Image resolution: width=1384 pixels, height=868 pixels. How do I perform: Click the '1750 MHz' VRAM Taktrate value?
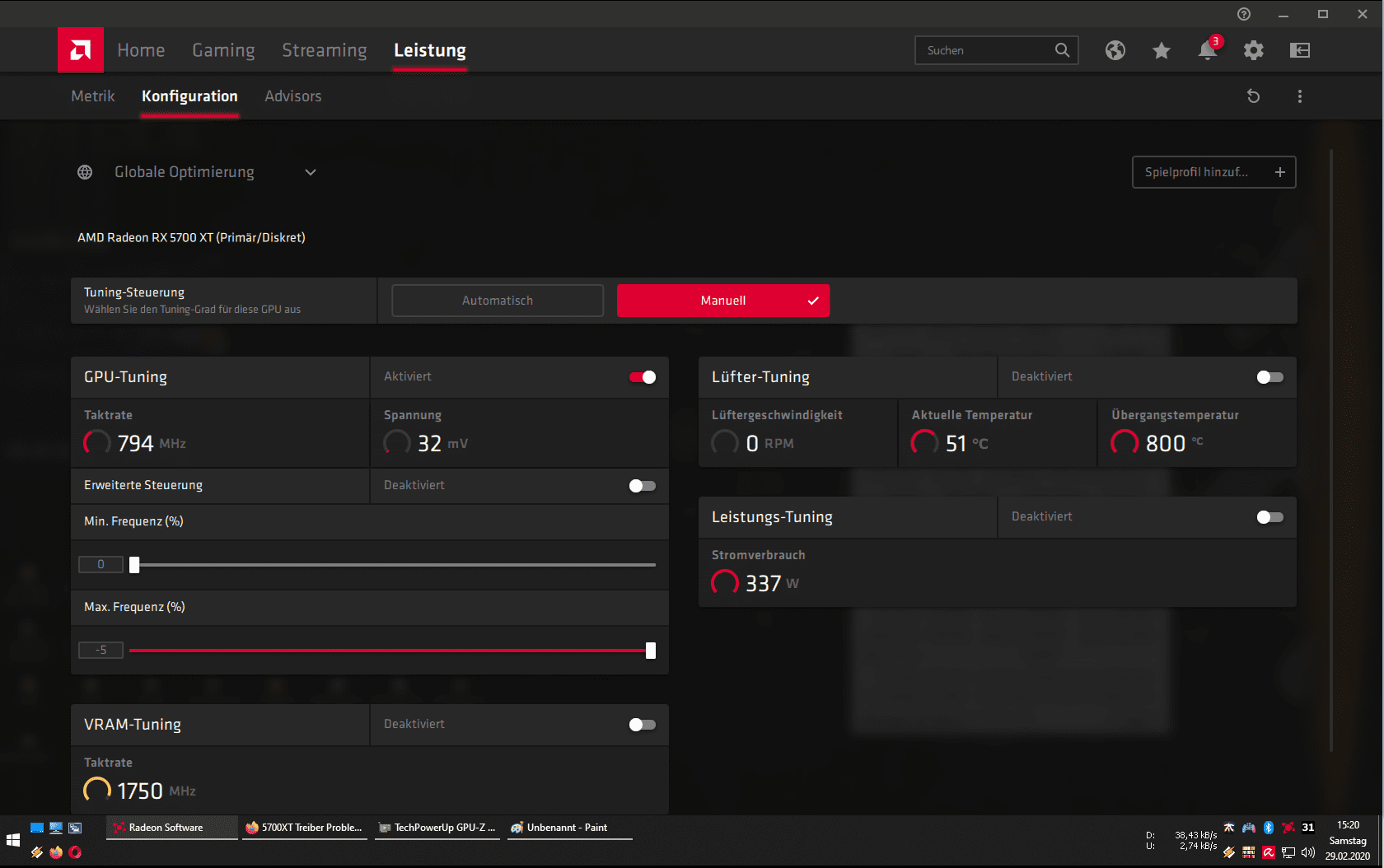click(x=157, y=791)
